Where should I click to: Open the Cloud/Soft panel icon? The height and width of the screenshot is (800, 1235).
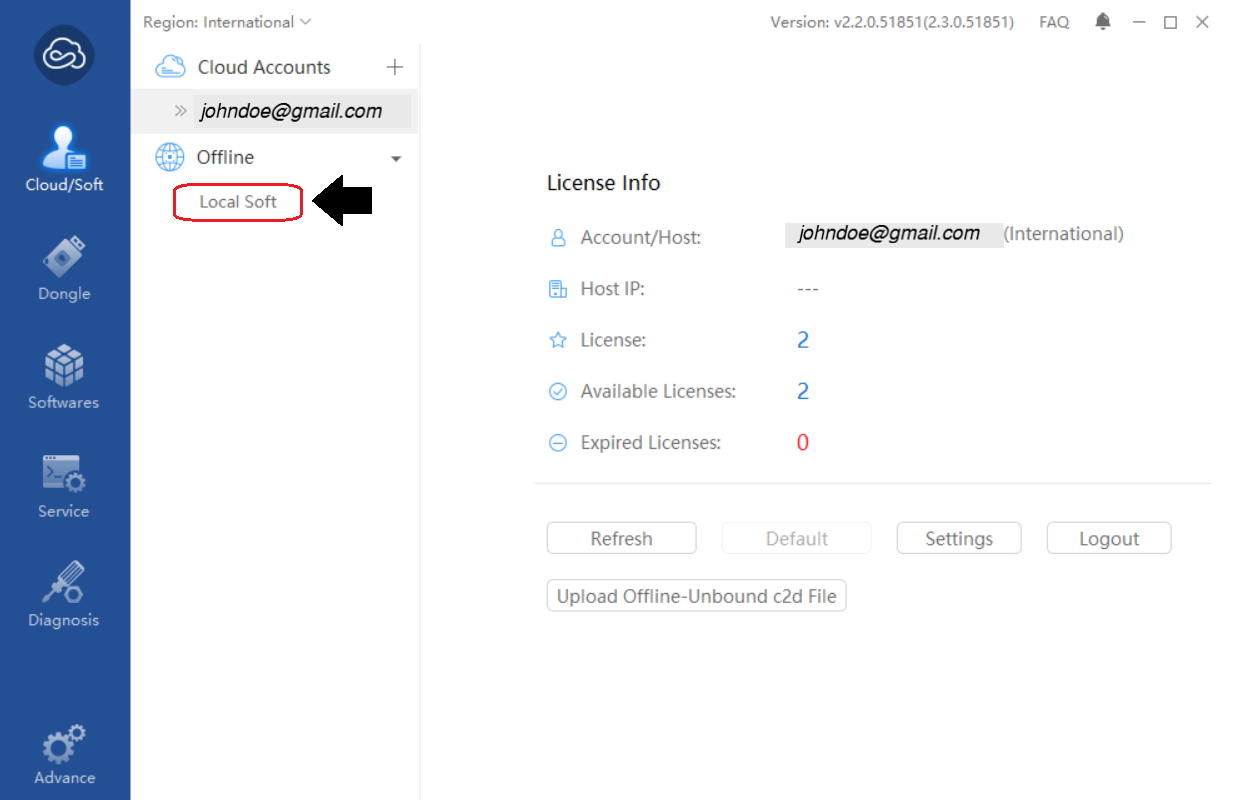(x=63, y=148)
